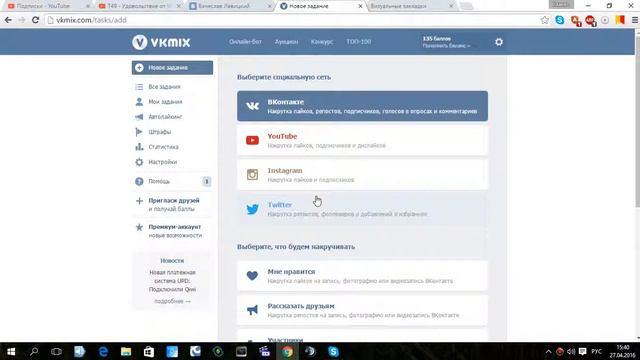Switch input language via РУС indicator
640x360 pixels.
click(x=596, y=351)
